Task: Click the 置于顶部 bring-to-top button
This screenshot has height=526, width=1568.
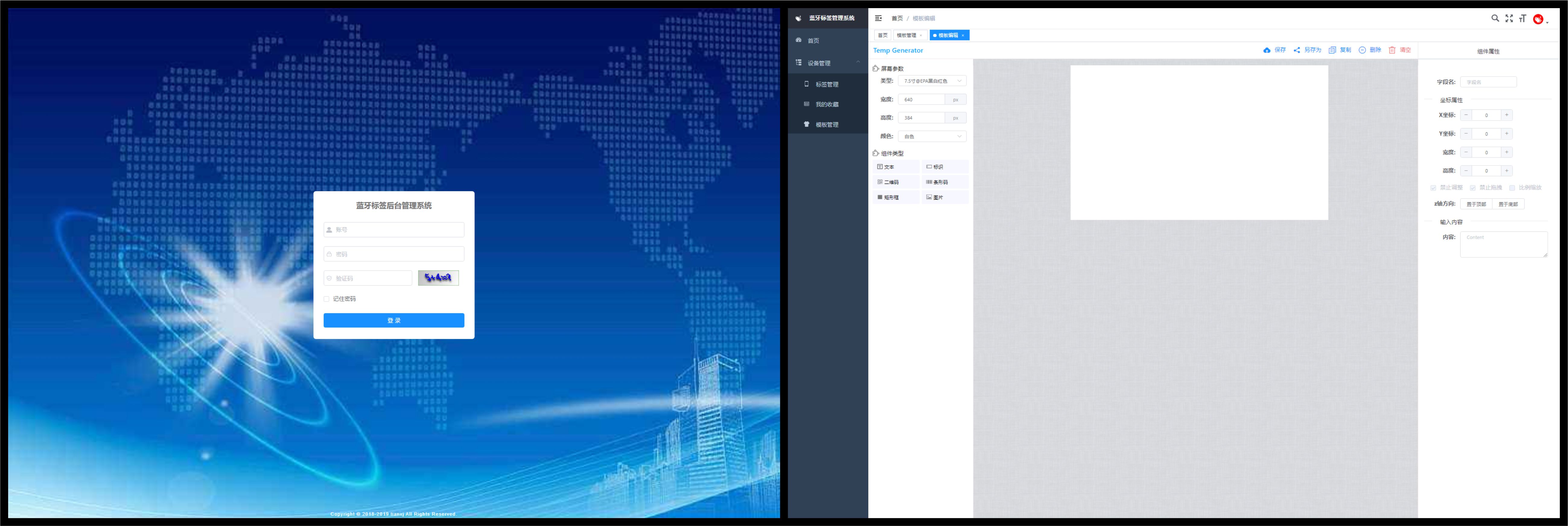Action: click(x=1476, y=204)
